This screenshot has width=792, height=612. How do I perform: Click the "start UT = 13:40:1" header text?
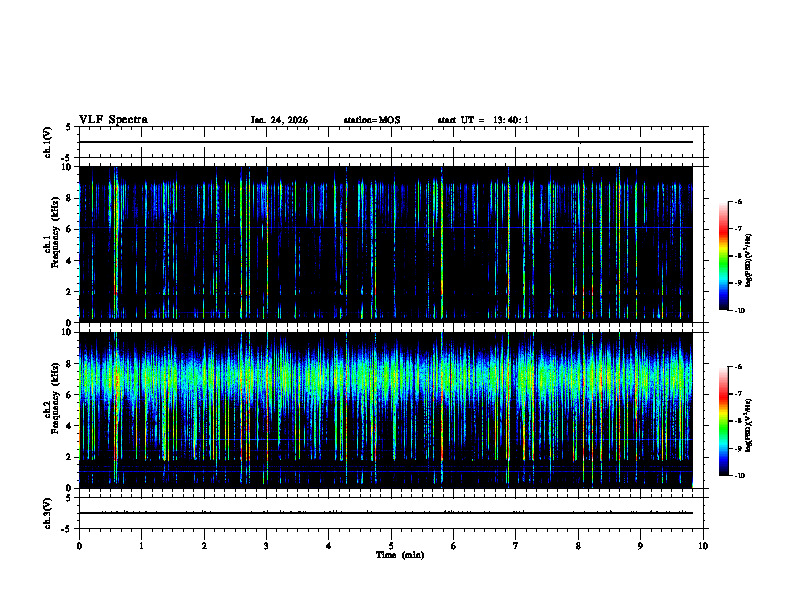click(x=483, y=120)
